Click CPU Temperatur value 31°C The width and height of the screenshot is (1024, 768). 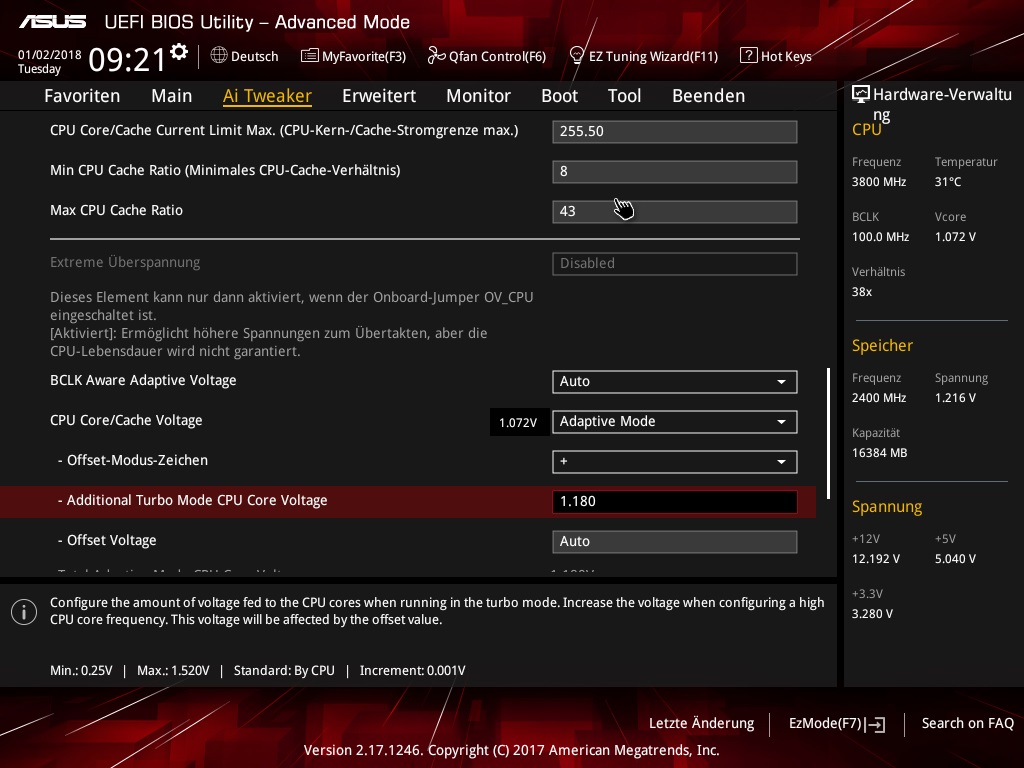click(x=948, y=182)
